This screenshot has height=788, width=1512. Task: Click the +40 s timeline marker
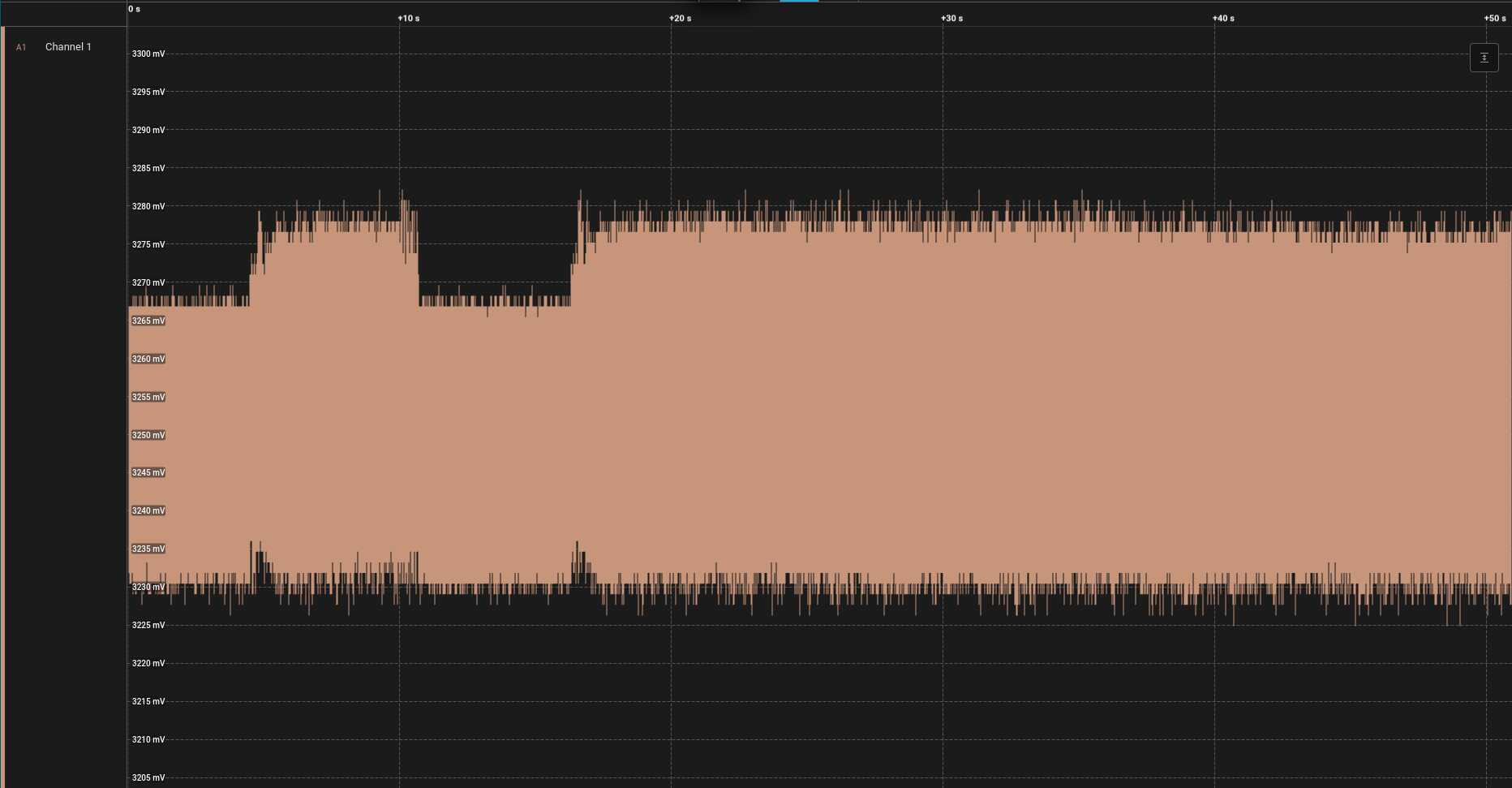click(1224, 18)
